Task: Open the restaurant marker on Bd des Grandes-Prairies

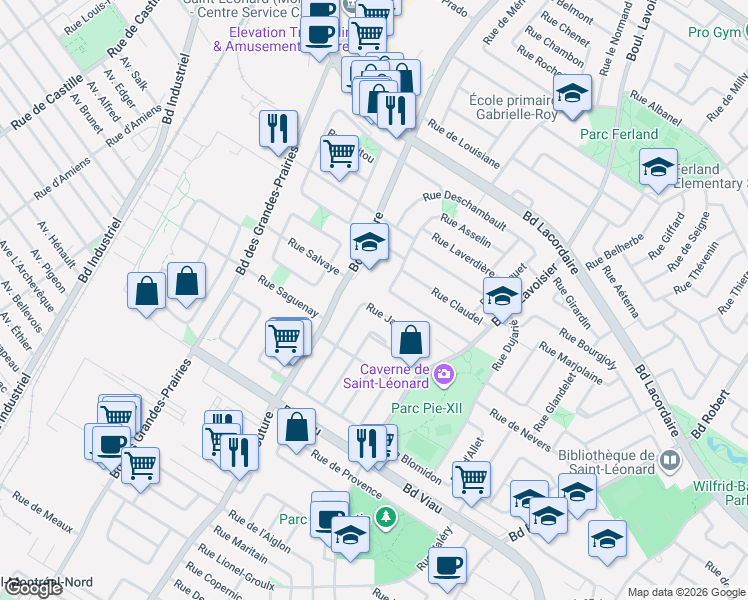Action: point(279,130)
